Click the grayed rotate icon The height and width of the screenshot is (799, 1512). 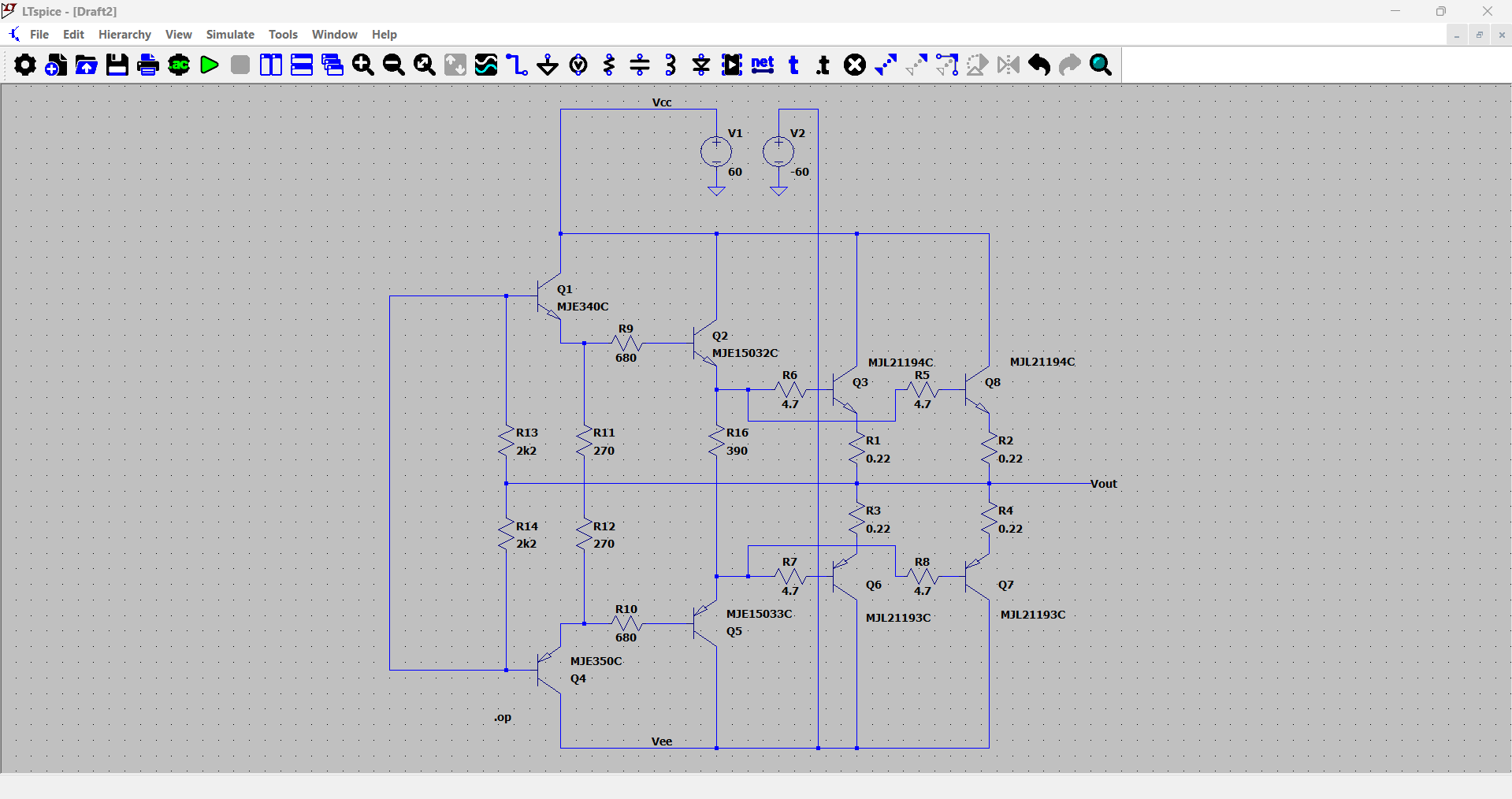(978, 65)
